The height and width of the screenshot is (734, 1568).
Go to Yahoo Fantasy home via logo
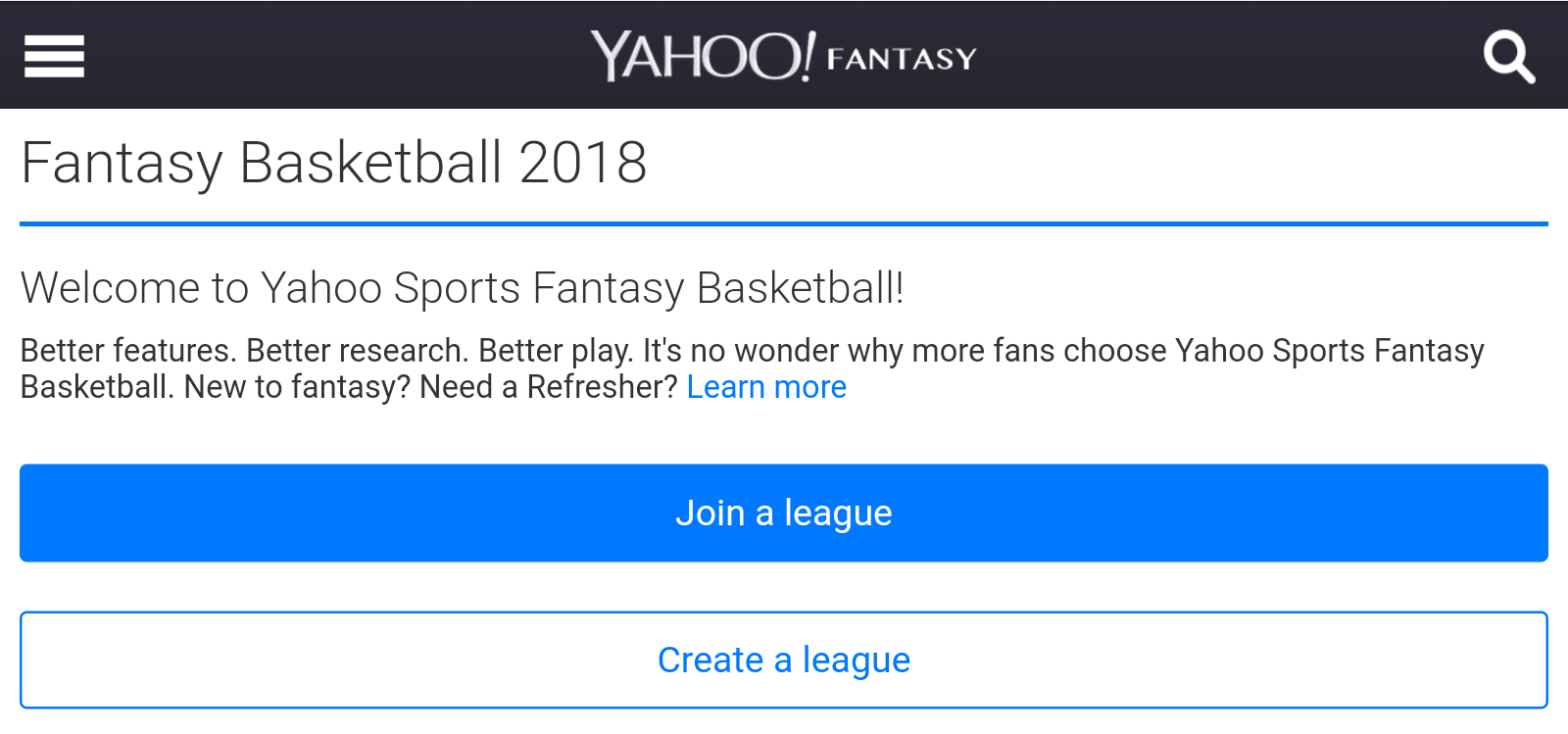click(783, 56)
